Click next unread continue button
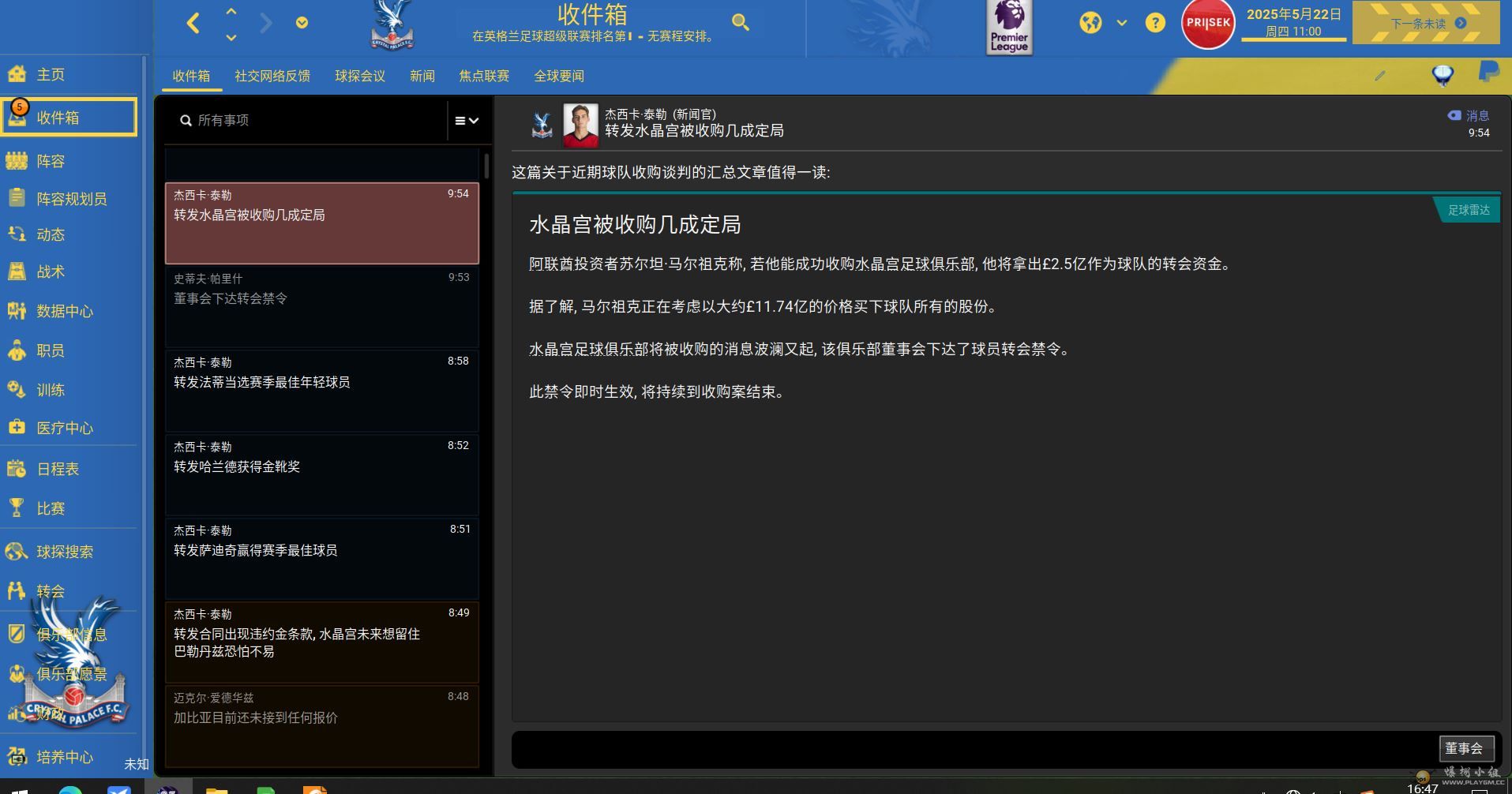The height and width of the screenshot is (794, 1512). tap(1426, 23)
